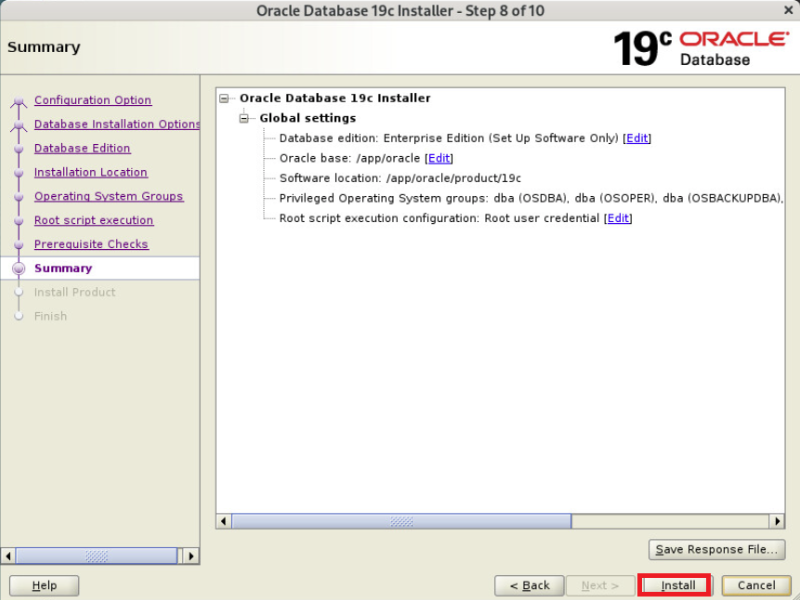Close the installer window
The image size is (800, 600).
(788, 10)
